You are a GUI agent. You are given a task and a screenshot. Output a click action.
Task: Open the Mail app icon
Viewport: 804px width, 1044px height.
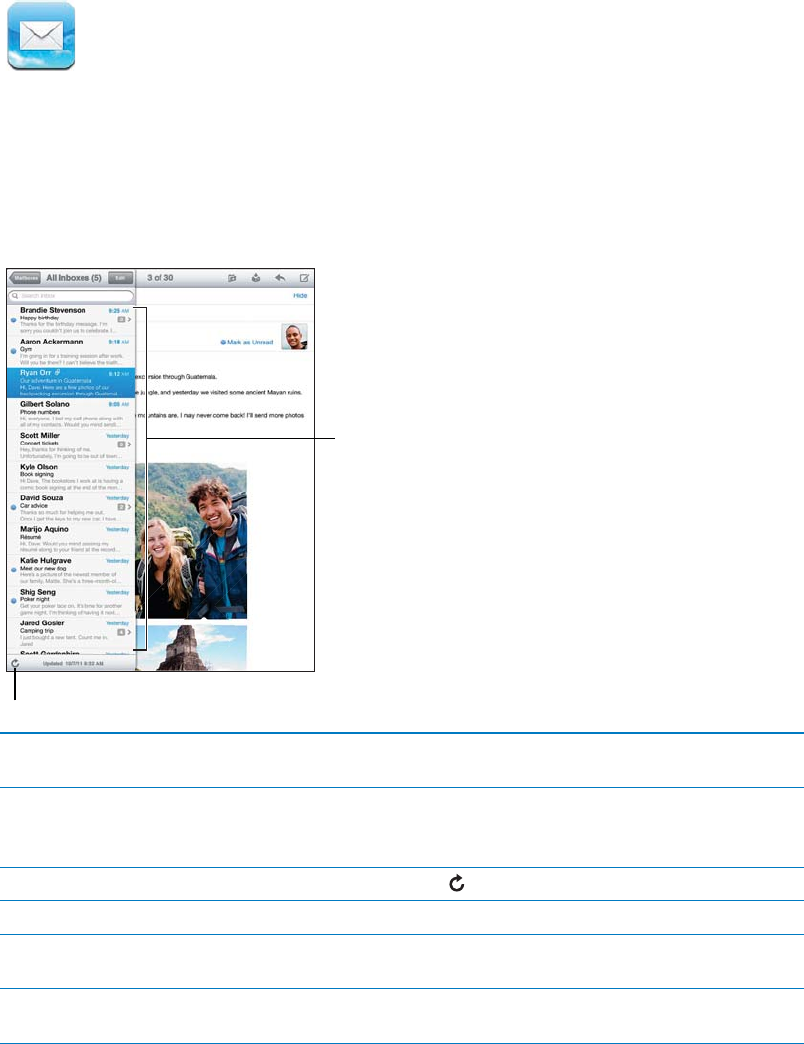tap(41, 35)
